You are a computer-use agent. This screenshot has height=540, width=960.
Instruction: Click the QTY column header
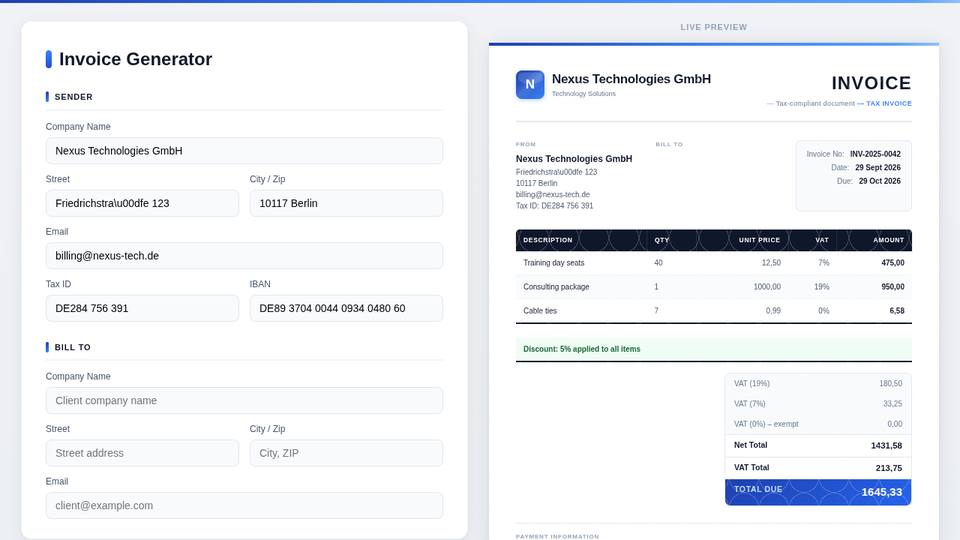(661, 240)
